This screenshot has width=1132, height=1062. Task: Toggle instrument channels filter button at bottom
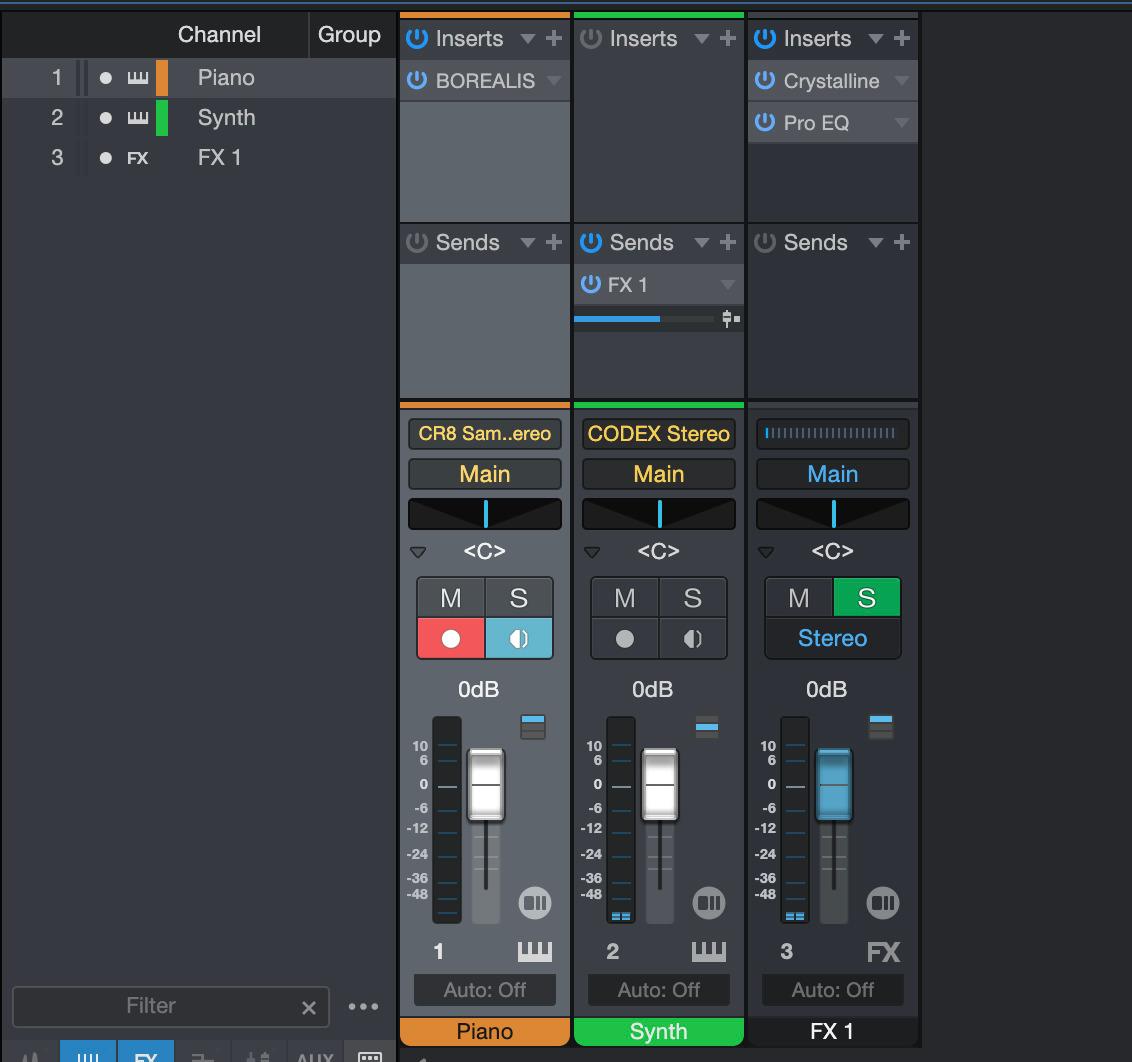(x=88, y=1051)
